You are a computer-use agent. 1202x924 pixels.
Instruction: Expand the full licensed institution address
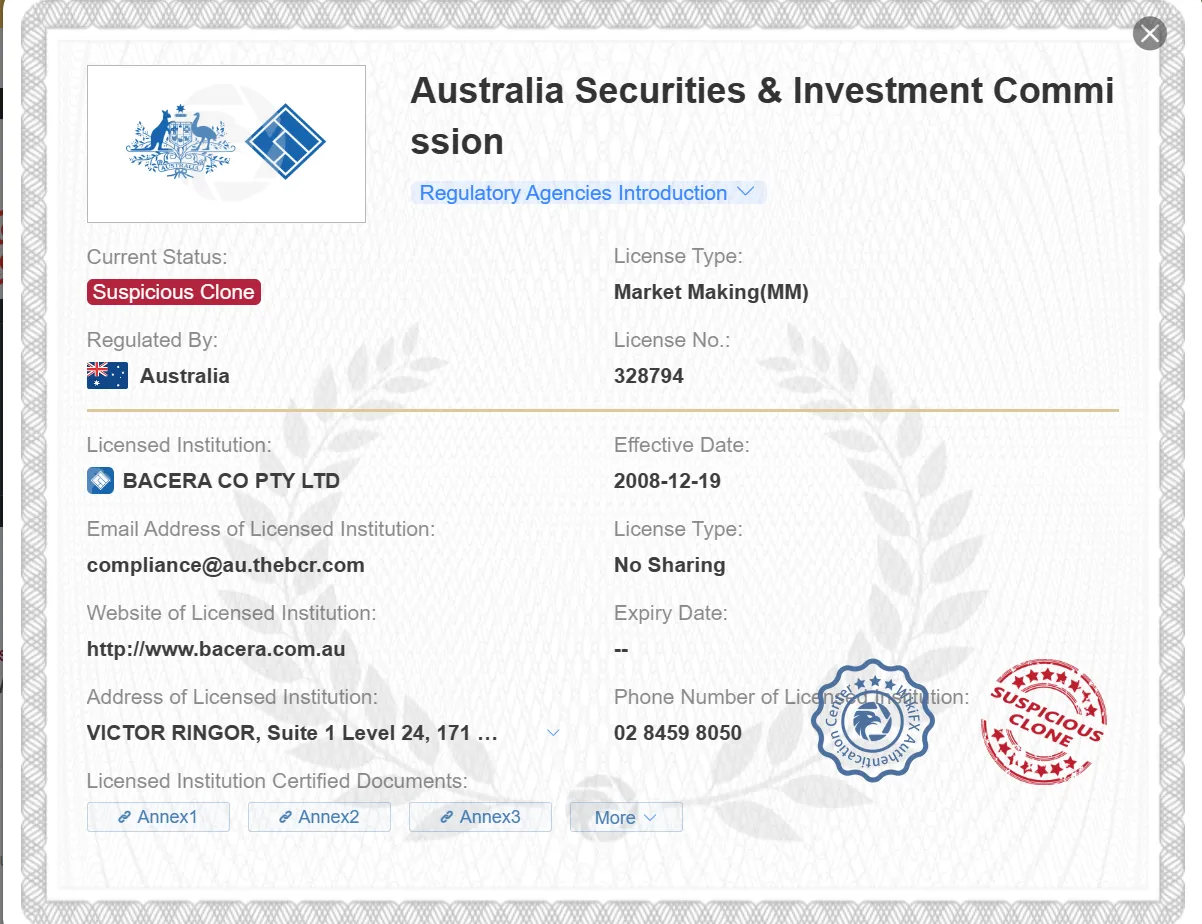pyautogui.click(x=554, y=733)
